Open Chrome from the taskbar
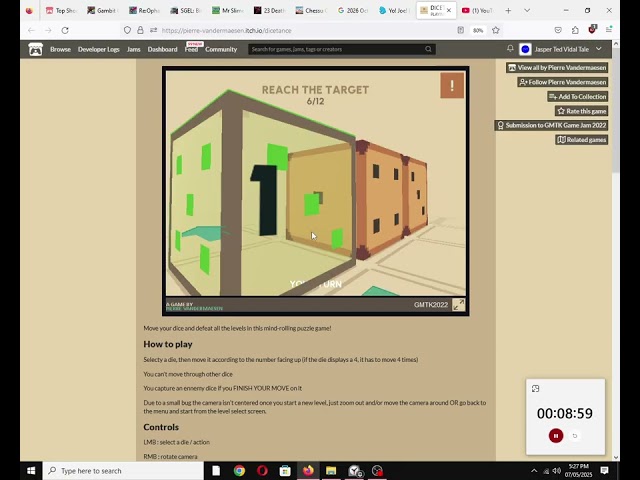 (239, 471)
